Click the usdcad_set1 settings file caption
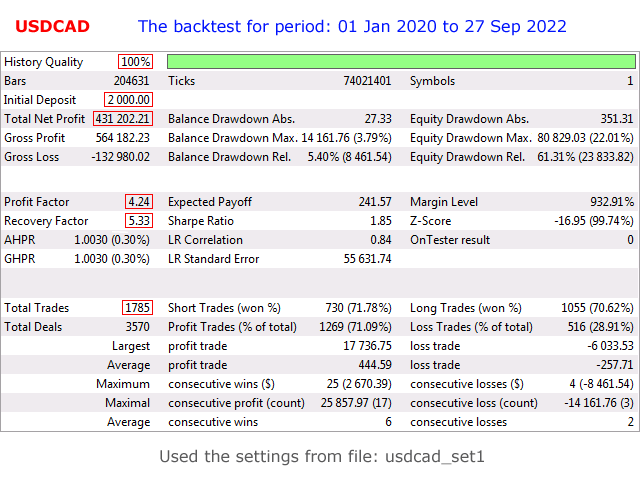The height and width of the screenshot is (480, 640). (x=319, y=456)
